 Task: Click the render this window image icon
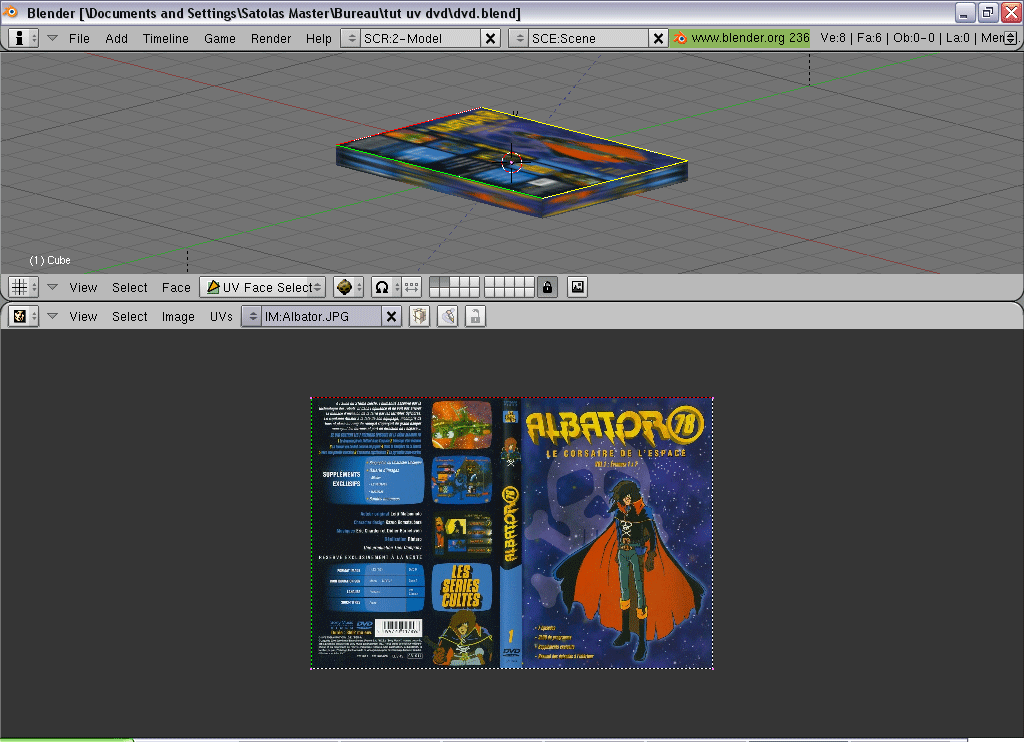pos(577,287)
